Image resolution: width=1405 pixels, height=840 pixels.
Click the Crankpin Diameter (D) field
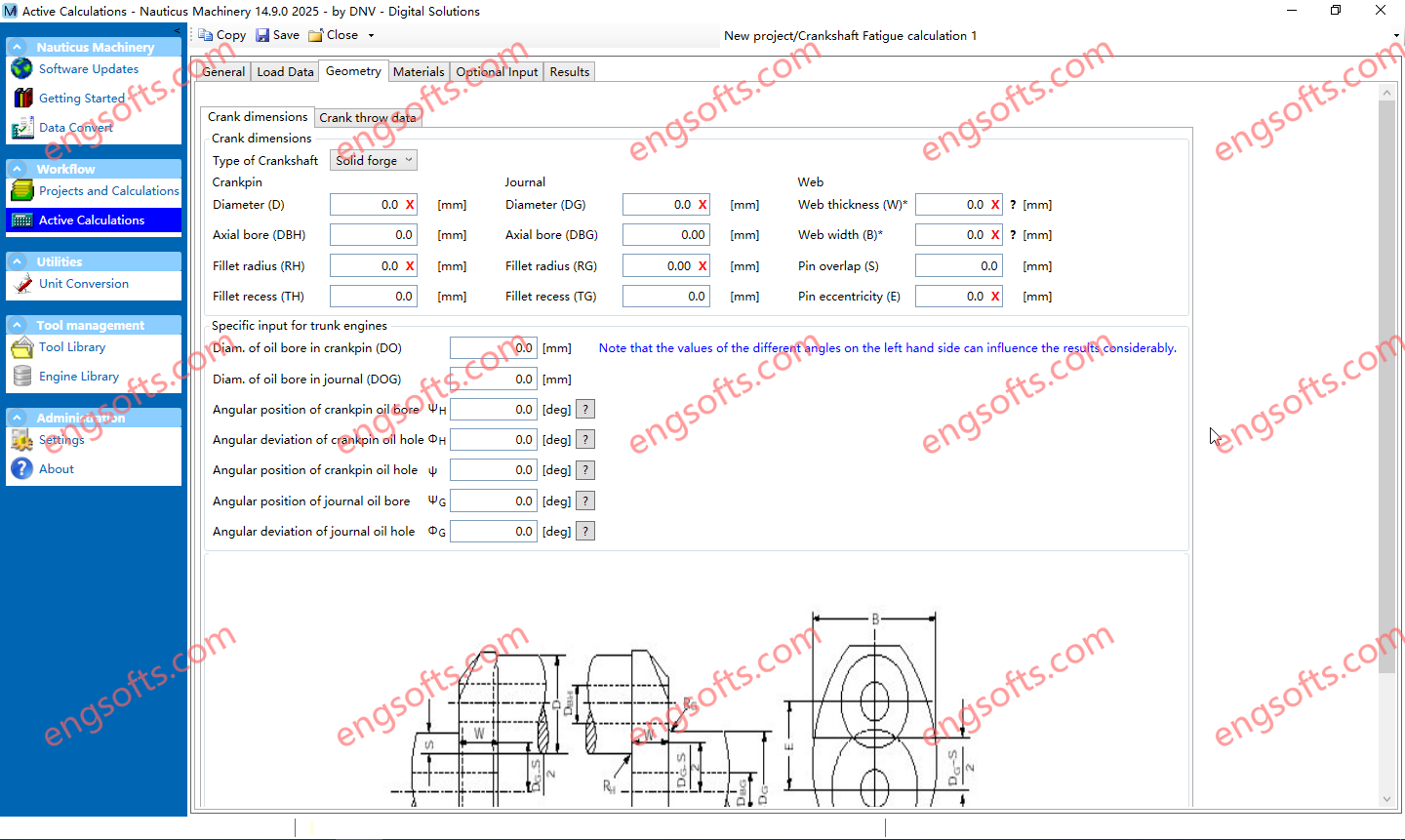click(x=374, y=205)
